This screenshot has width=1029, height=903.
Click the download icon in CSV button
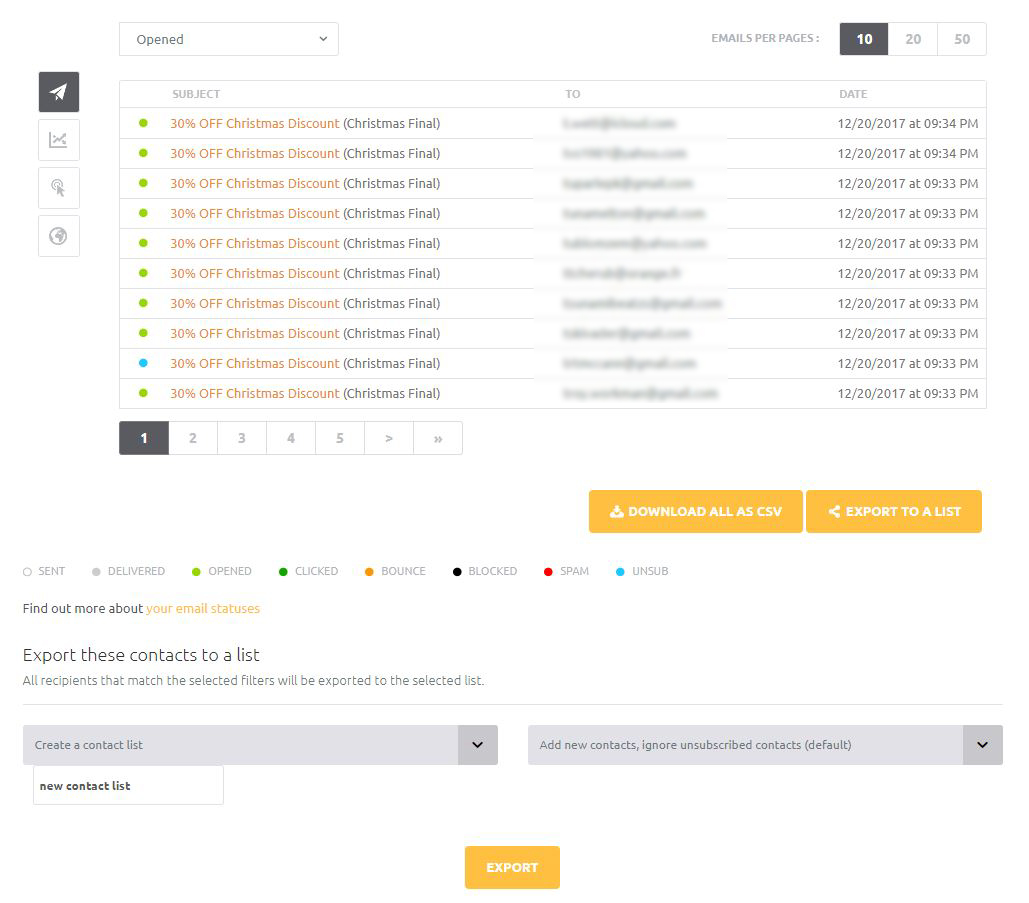[616, 511]
